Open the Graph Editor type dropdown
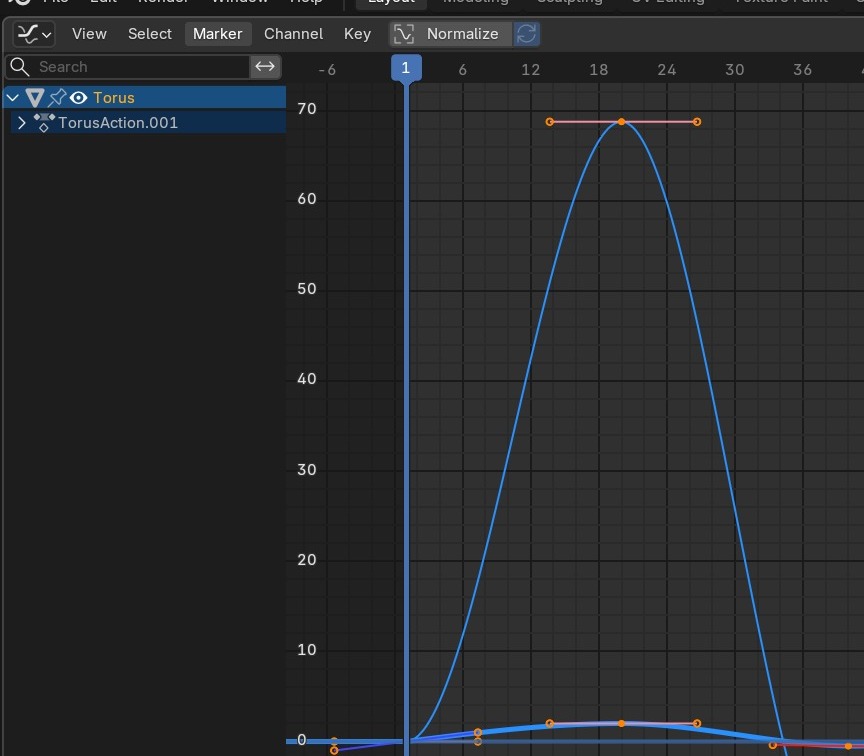Image resolution: width=864 pixels, height=756 pixels. click(x=34, y=34)
